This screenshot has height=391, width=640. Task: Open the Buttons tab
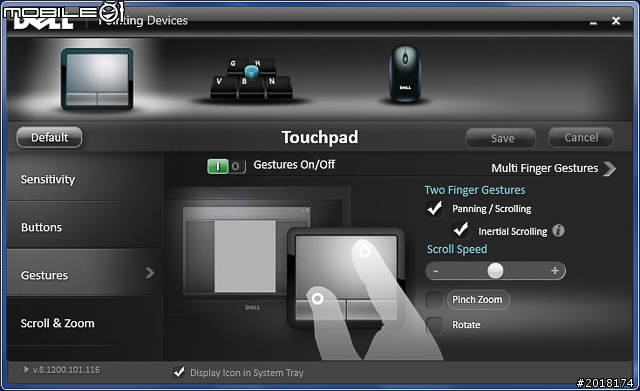click(x=84, y=225)
